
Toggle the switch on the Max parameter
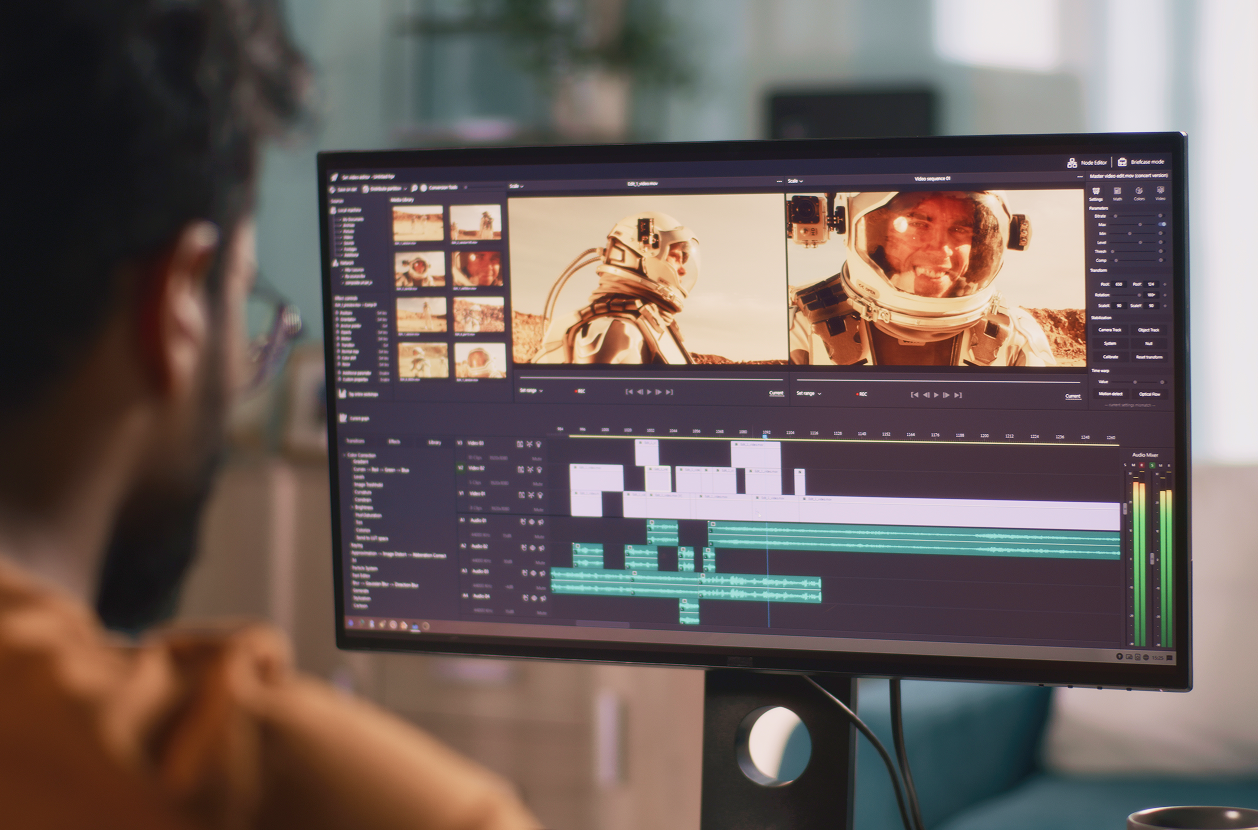click(1161, 225)
